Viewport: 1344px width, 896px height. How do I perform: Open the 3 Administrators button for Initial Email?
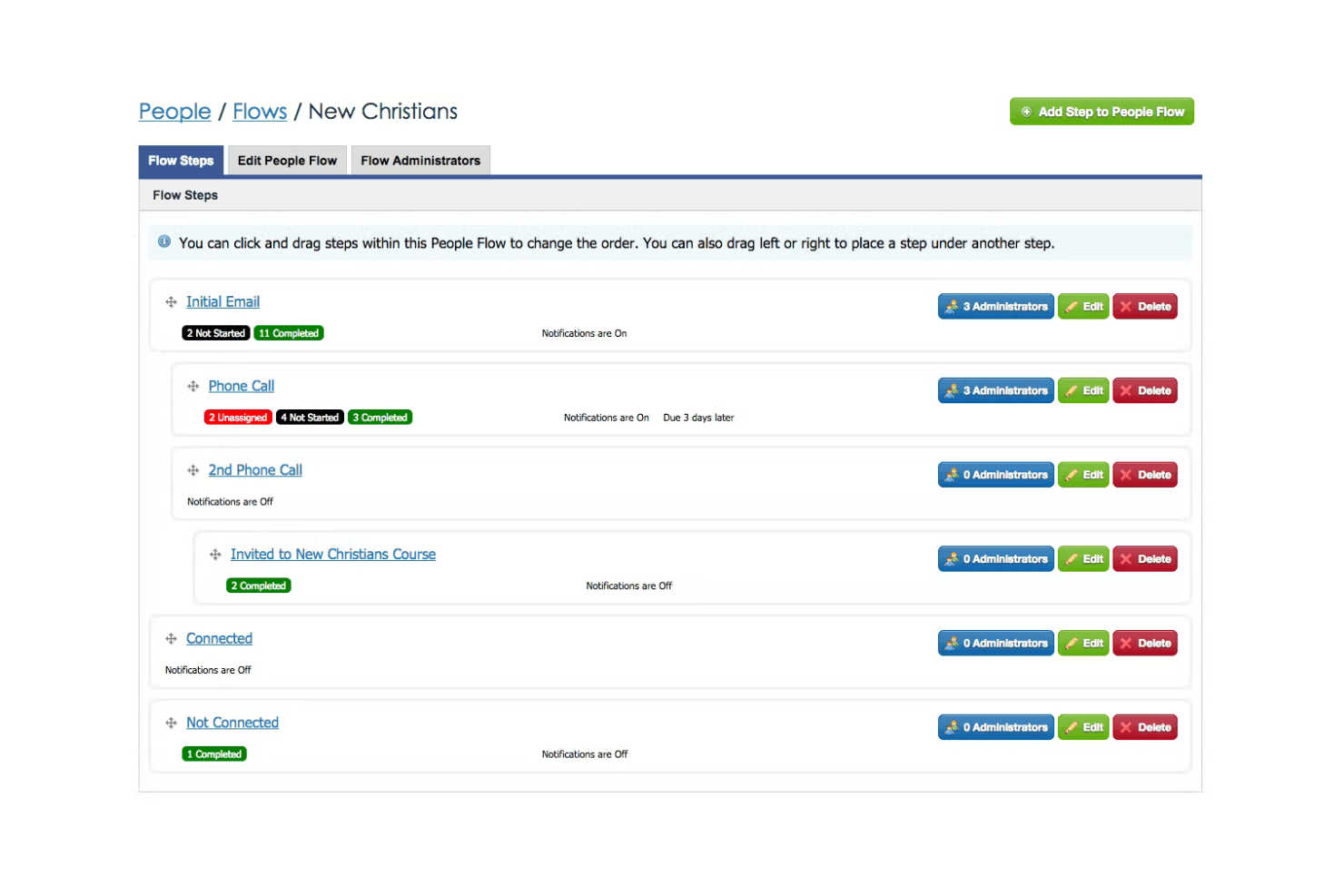tap(996, 307)
